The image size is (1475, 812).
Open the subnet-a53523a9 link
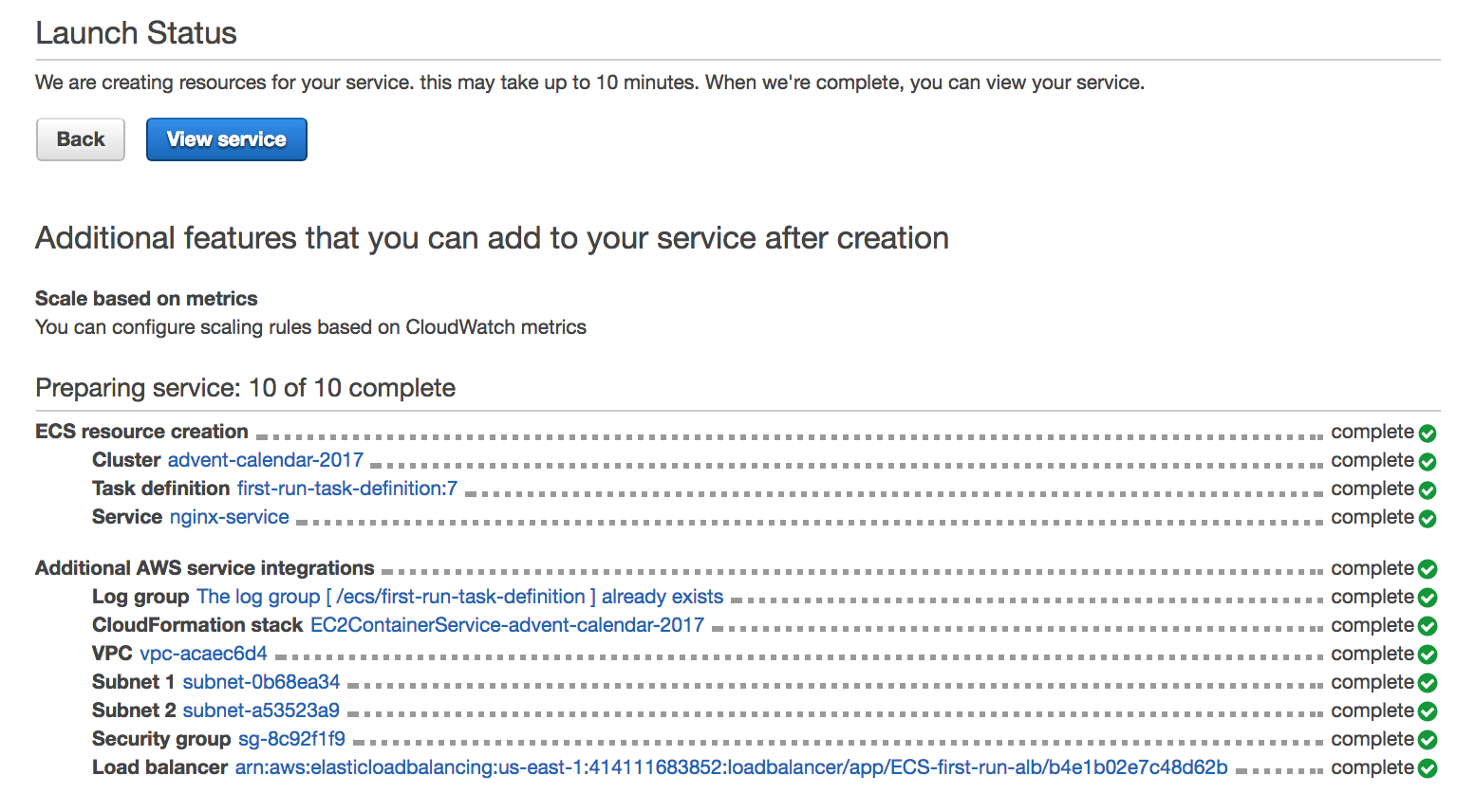pos(261,710)
